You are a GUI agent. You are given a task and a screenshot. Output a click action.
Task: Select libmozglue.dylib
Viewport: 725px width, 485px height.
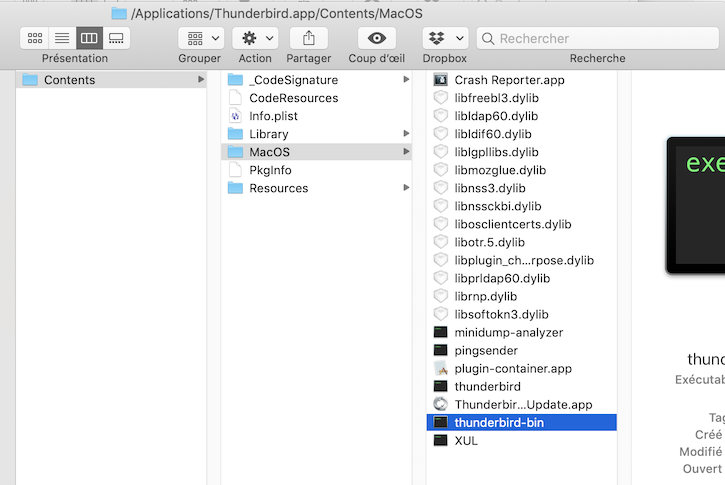click(x=522, y=170)
